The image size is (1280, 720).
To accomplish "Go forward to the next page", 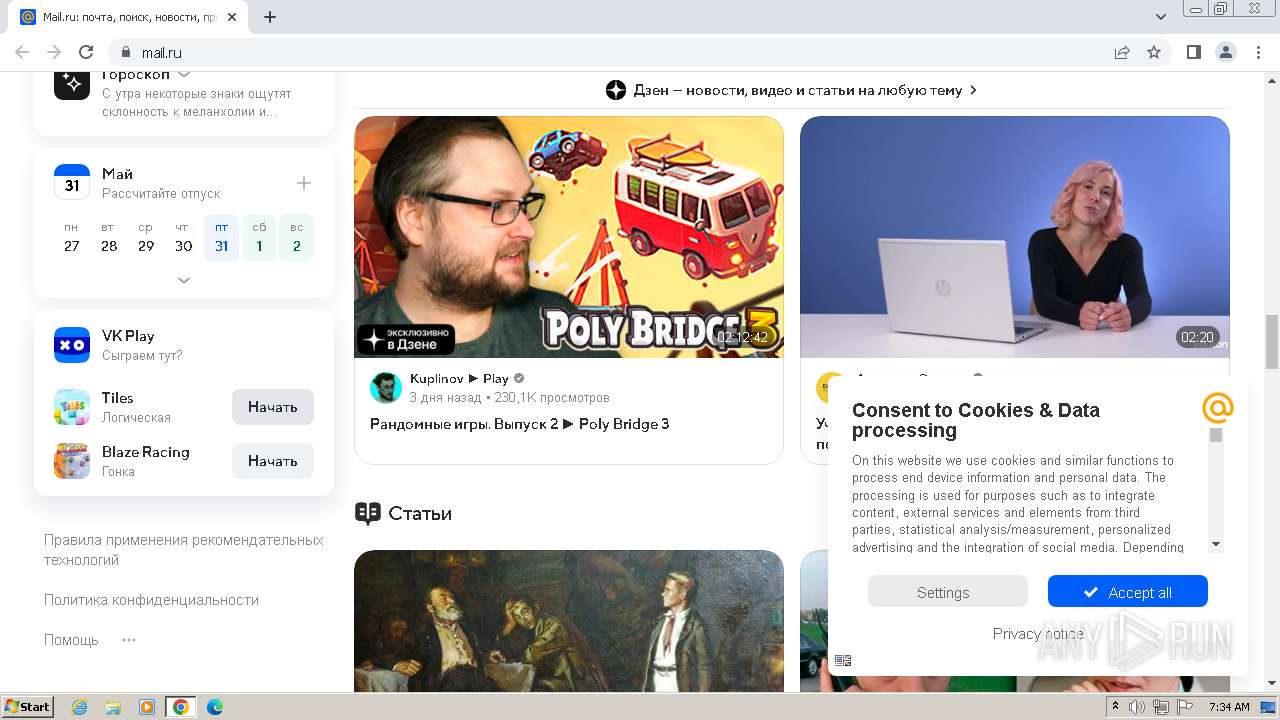I will click(x=54, y=52).
